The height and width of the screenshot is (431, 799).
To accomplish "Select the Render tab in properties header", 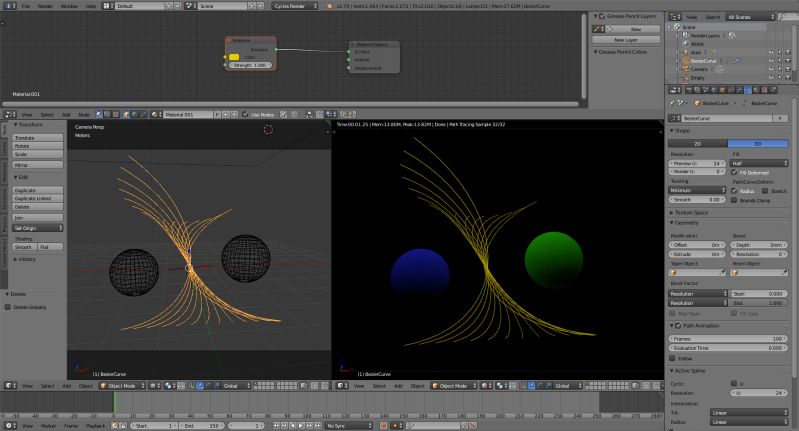I will coord(689,90).
